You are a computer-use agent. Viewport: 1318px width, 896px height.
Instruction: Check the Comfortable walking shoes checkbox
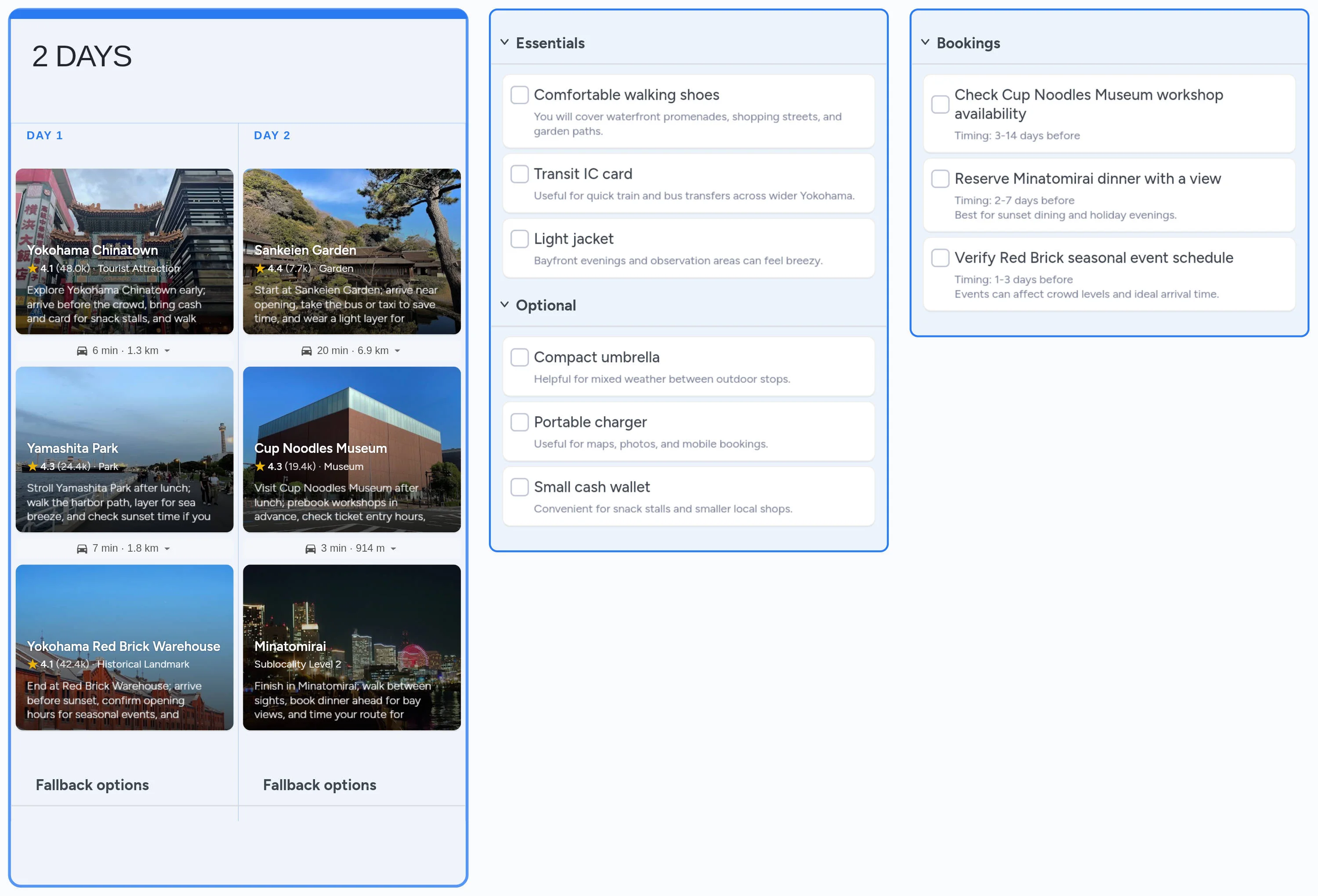[x=519, y=95]
